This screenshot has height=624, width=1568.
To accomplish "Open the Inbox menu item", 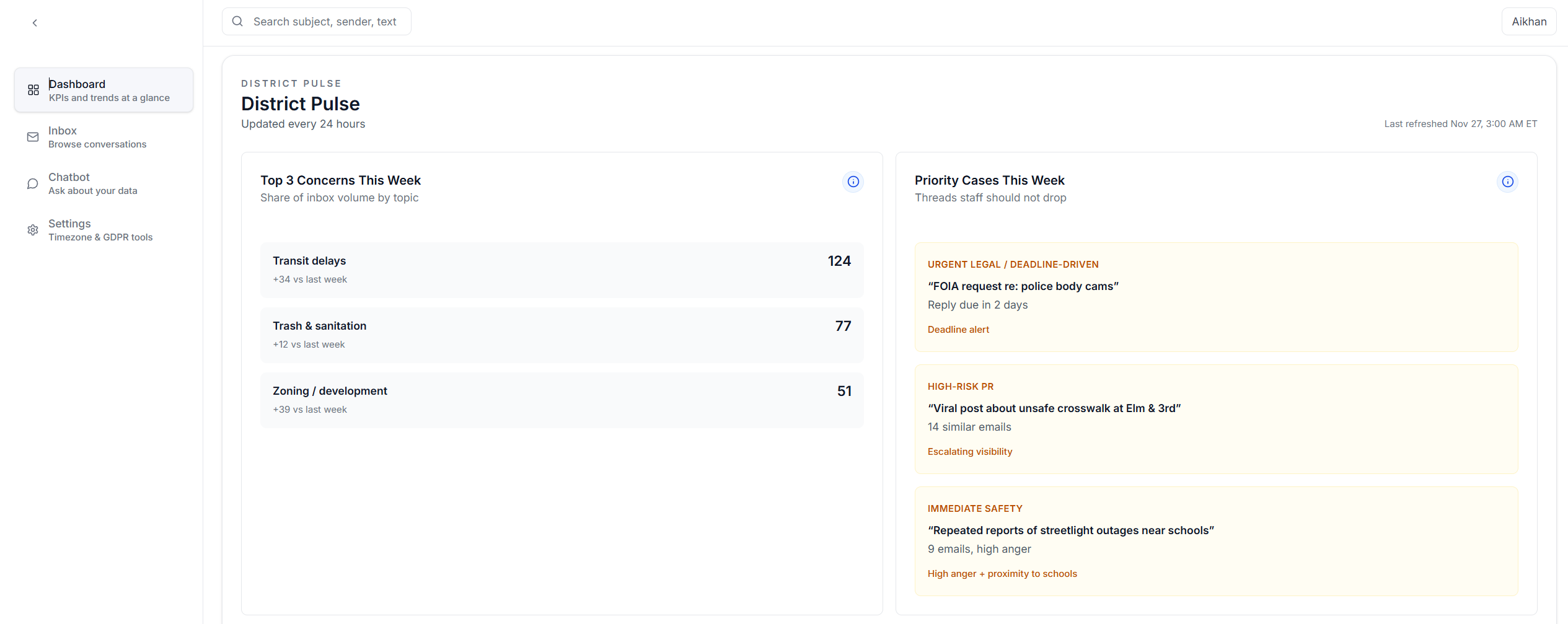I will 97,137.
